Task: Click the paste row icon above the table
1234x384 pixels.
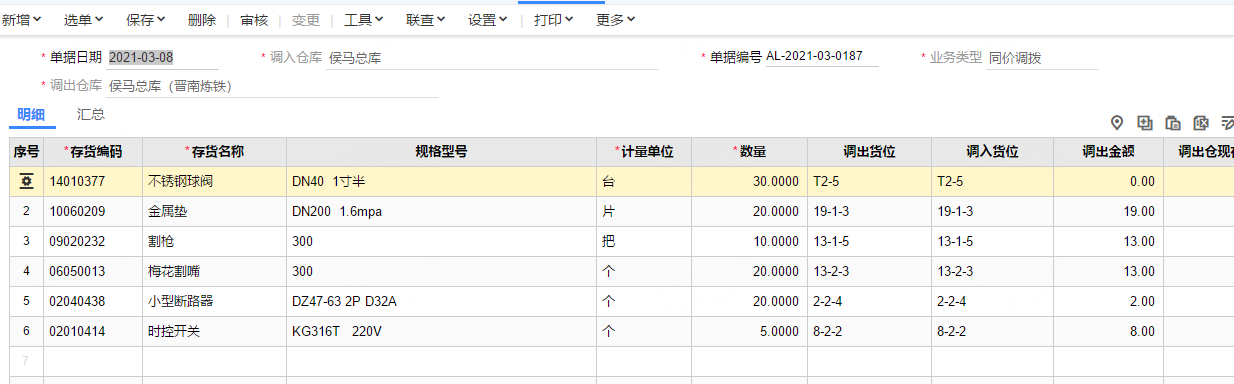Action: pos(1173,122)
